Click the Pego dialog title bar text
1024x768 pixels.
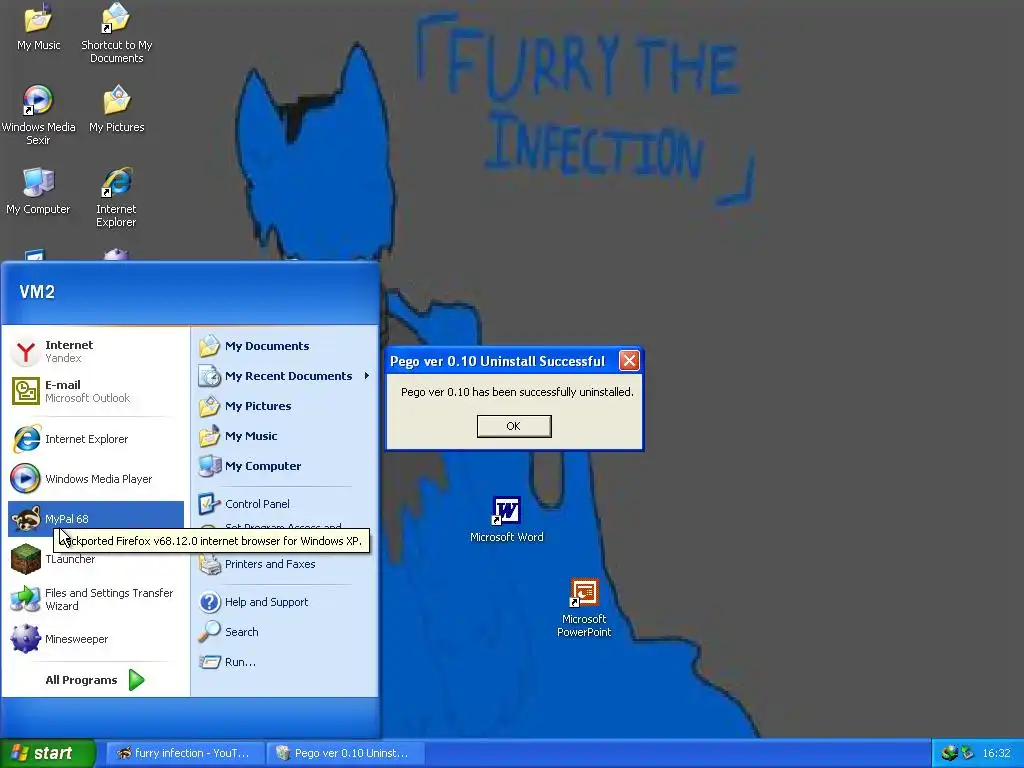tap(497, 361)
